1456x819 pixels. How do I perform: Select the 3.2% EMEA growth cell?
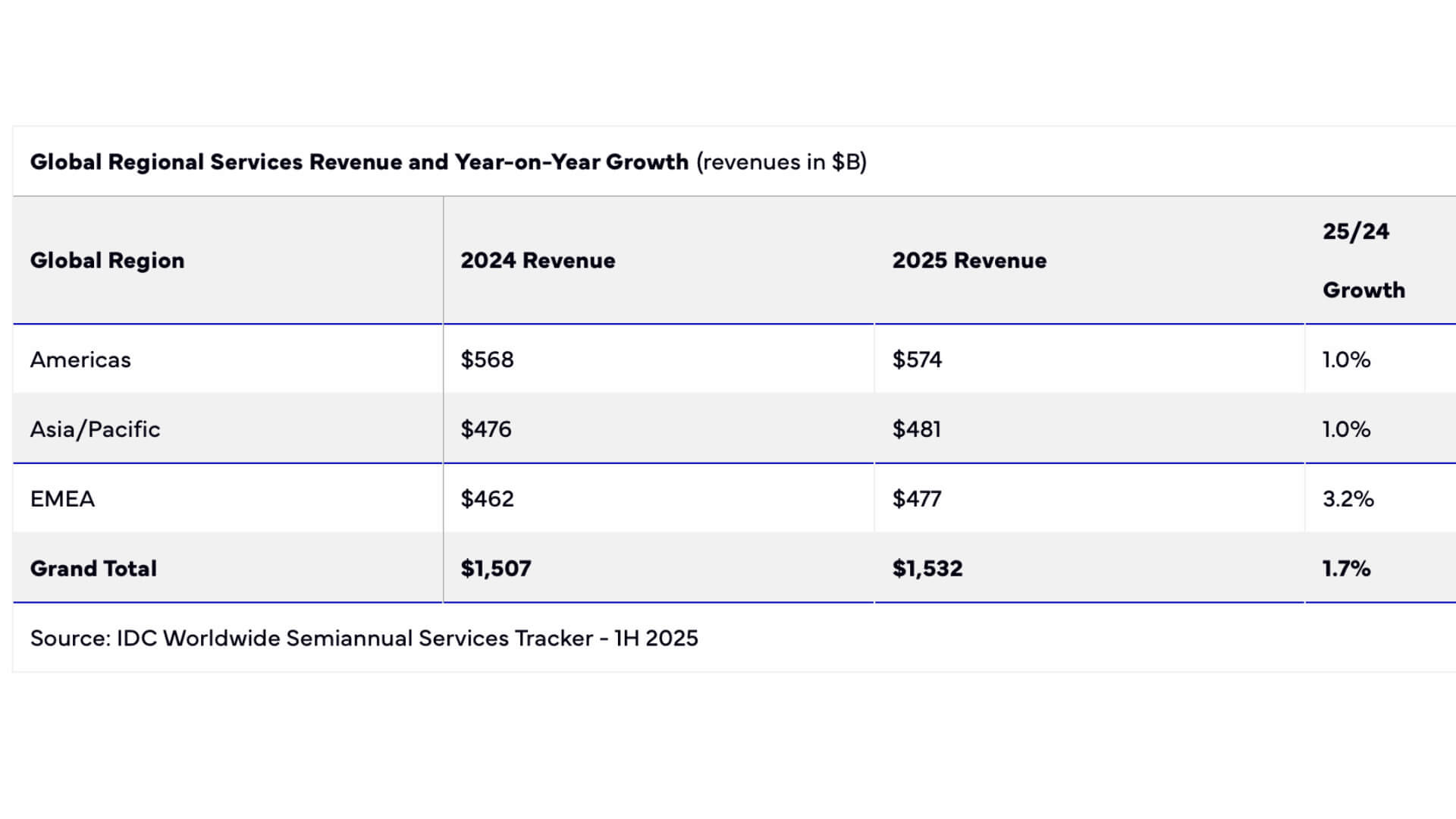click(1348, 499)
